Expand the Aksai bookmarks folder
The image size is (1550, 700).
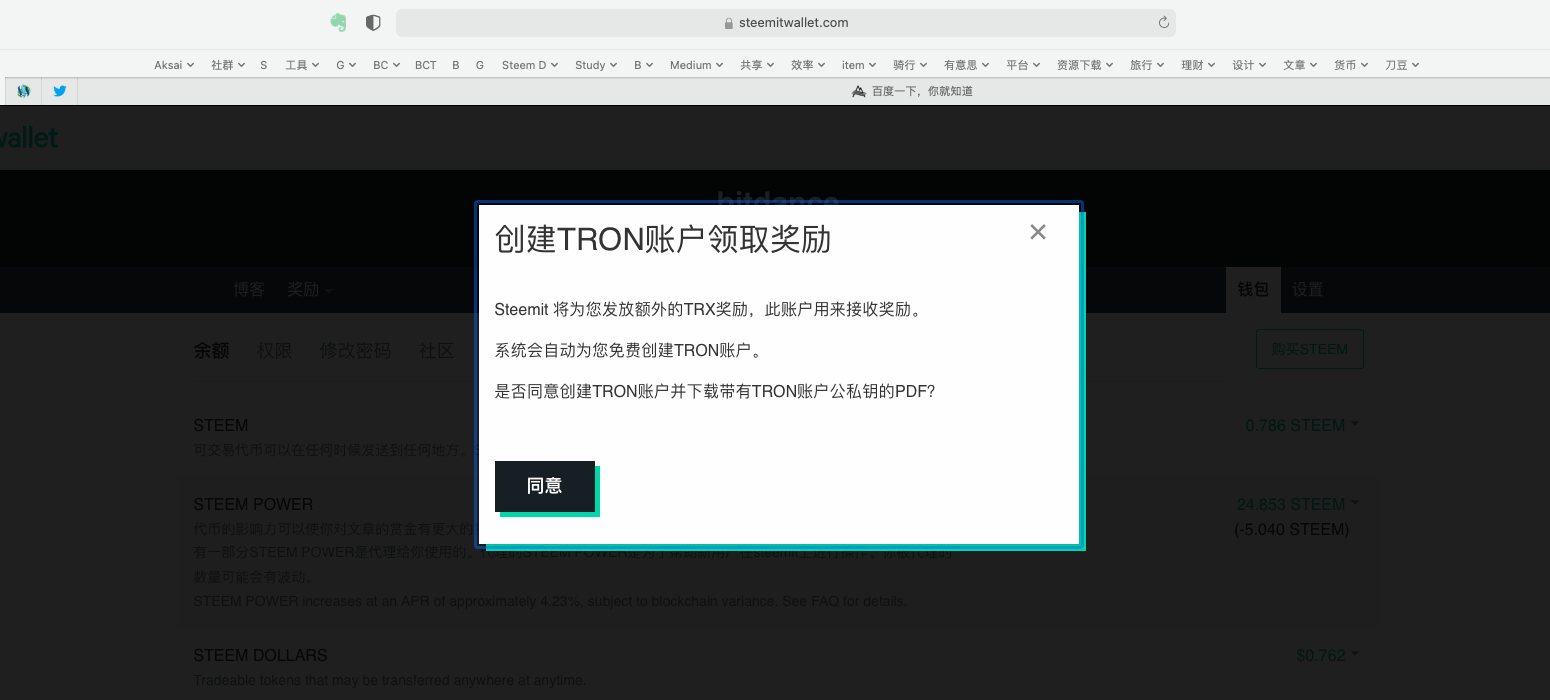[174, 65]
